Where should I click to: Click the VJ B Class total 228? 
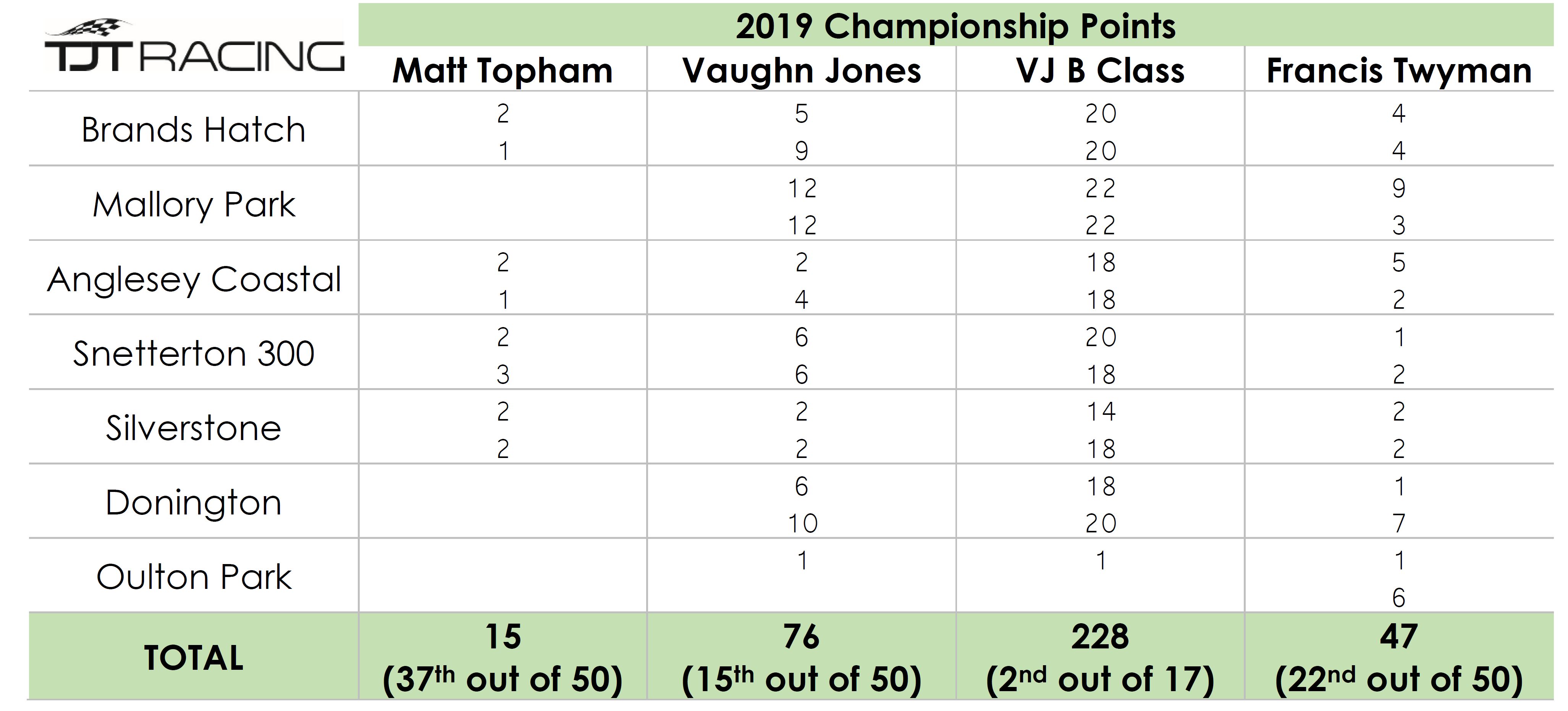1100,637
